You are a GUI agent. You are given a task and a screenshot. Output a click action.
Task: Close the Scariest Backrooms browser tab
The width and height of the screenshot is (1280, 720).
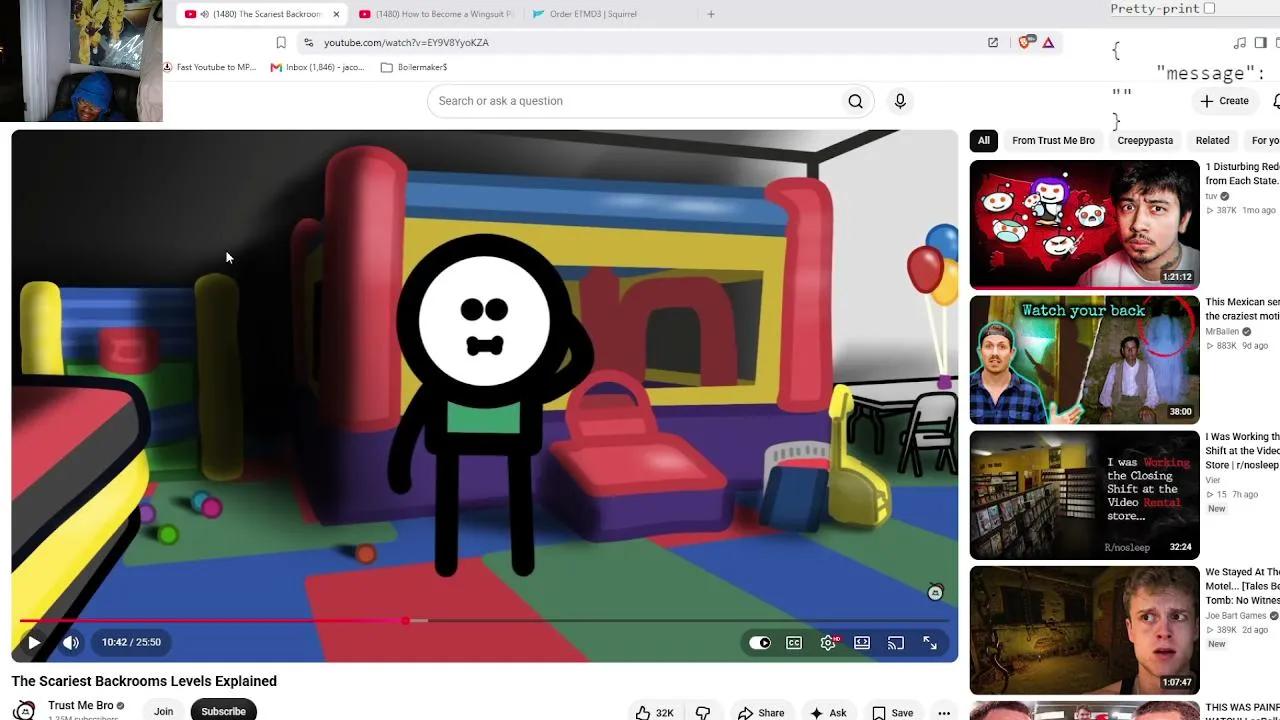tap(336, 14)
